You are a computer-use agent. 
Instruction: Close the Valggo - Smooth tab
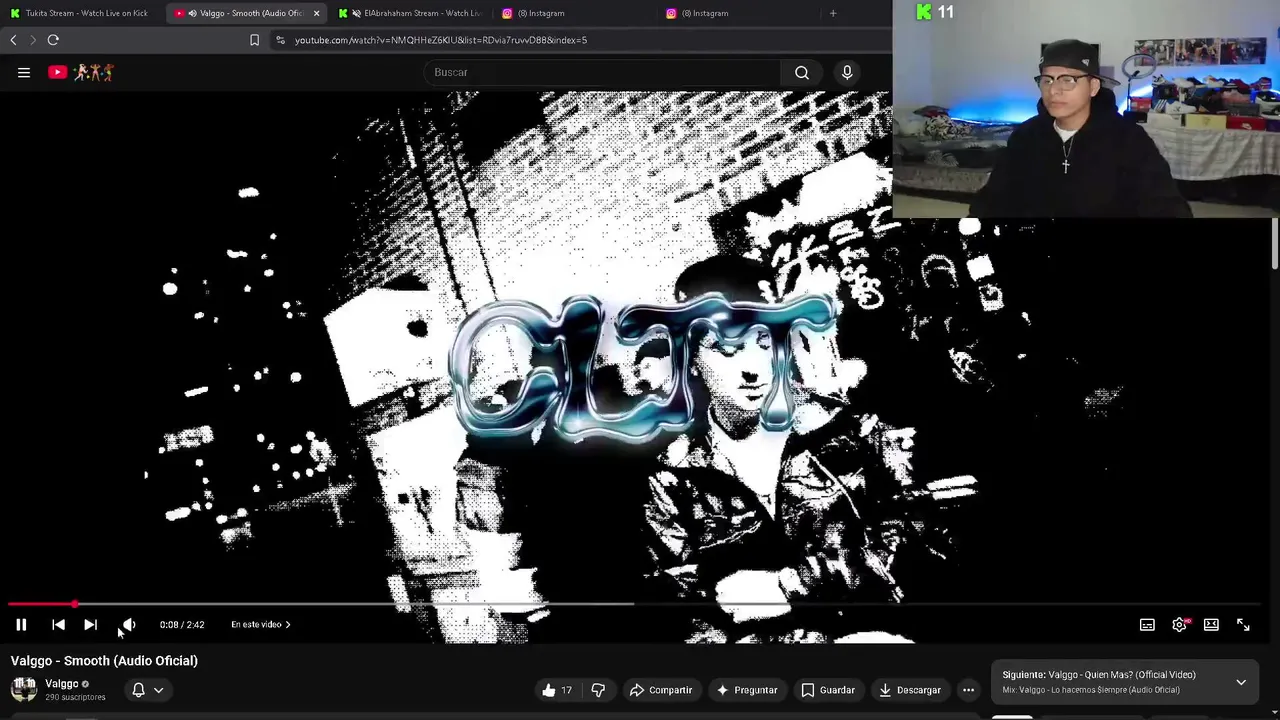coord(316,13)
